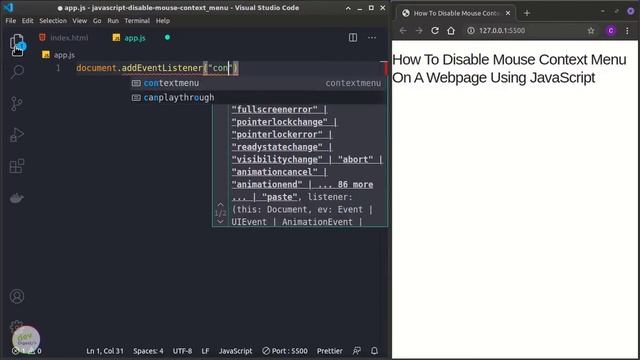Split the editor to the right
The width and height of the screenshot is (640, 360).
click(x=353, y=38)
